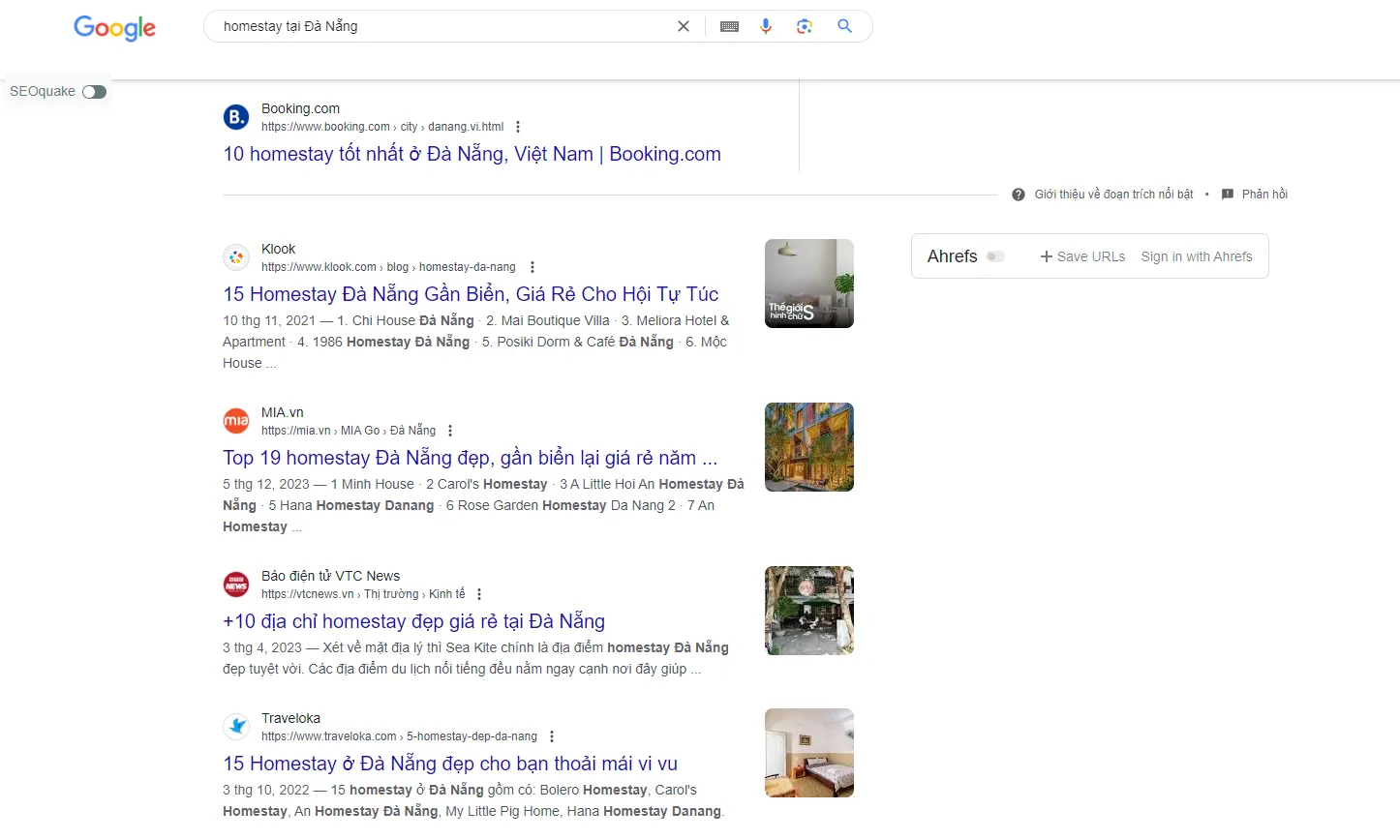Sign in with Ahrefs
This screenshot has height=840, width=1400.
1198,256
